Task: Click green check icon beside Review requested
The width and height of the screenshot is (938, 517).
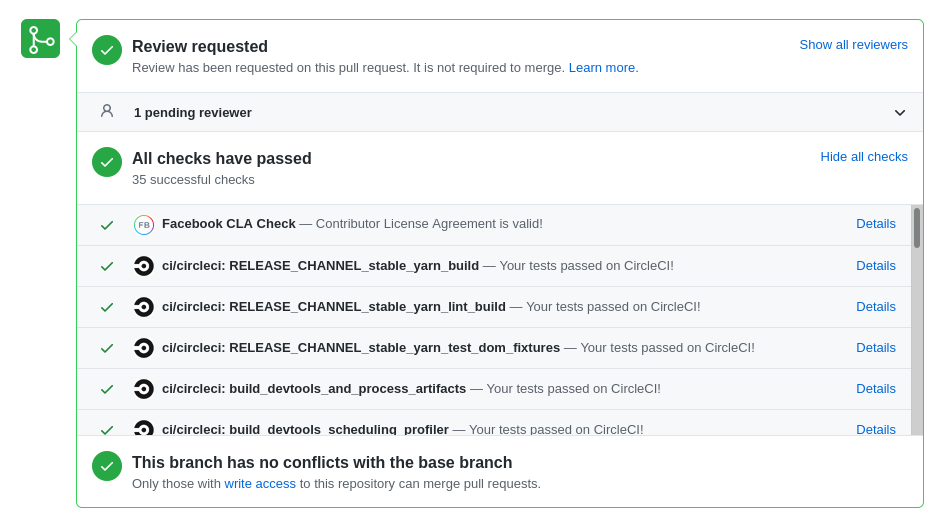Action: (107, 50)
